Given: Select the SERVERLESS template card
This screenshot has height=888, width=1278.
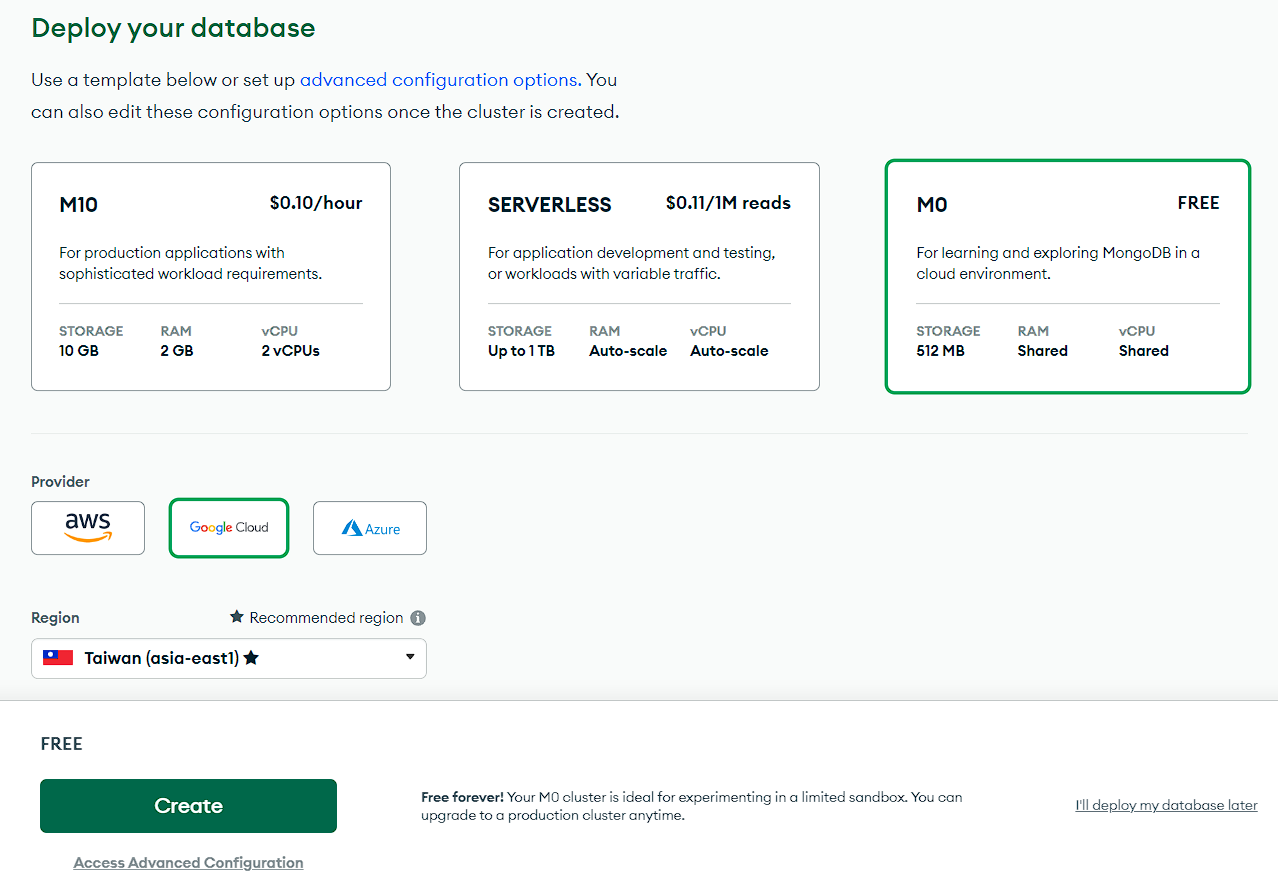Looking at the screenshot, I should 638,276.
